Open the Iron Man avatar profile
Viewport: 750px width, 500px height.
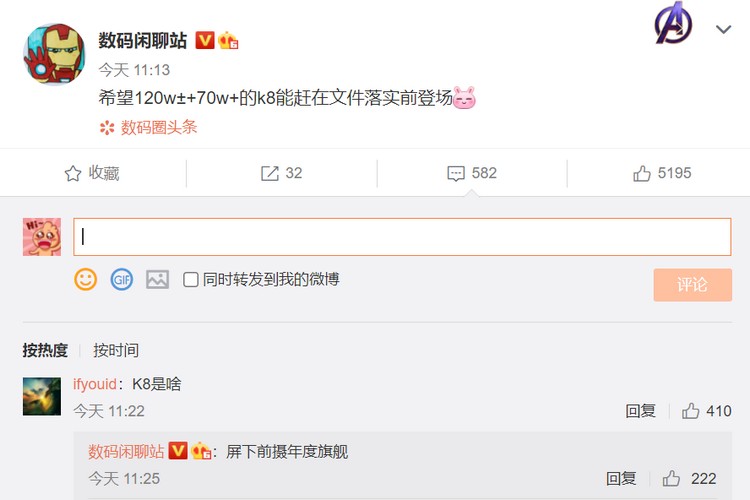(x=54, y=54)
